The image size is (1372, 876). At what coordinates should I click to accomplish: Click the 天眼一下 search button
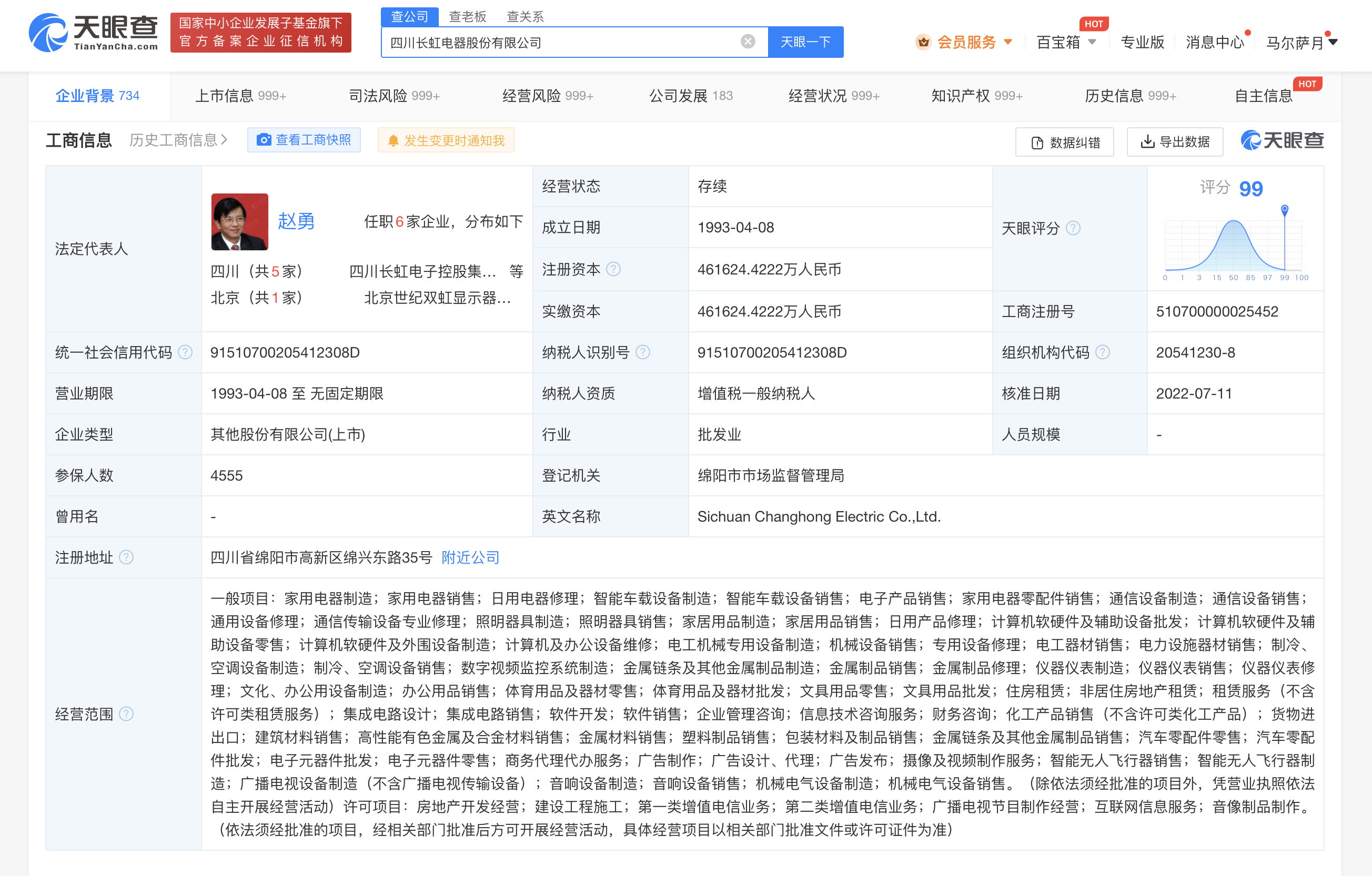806,42
